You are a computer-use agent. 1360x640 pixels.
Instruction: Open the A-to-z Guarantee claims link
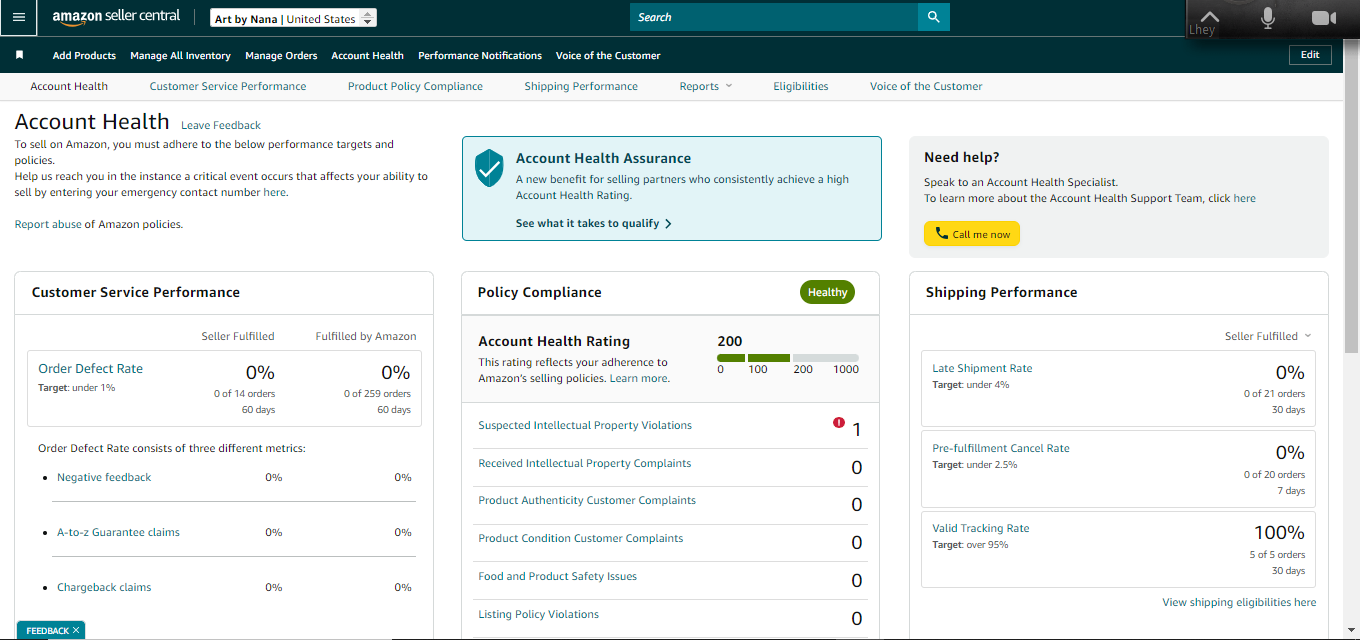[x=118, y=532]
